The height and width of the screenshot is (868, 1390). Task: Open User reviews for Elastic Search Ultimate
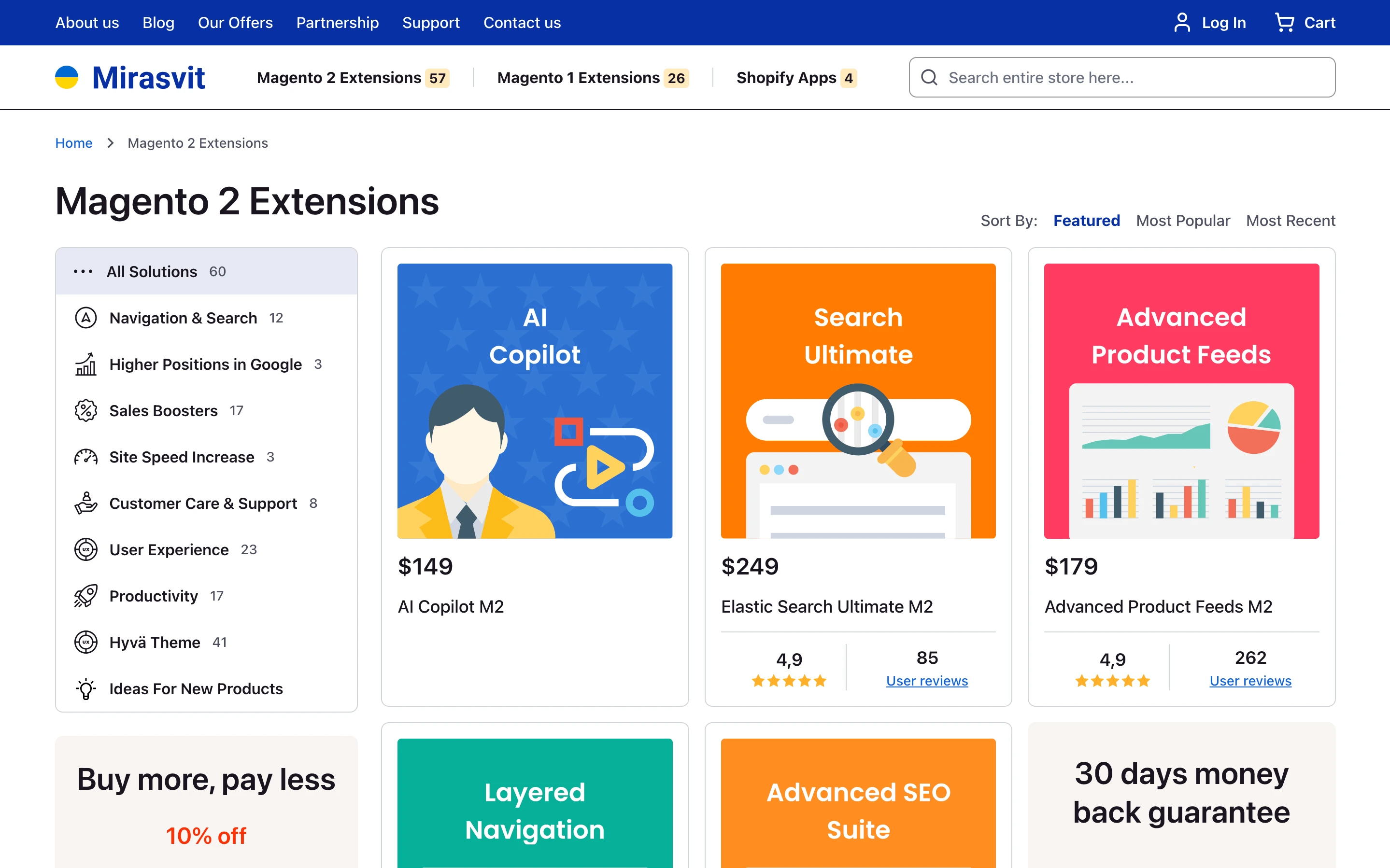pos(926,680)
